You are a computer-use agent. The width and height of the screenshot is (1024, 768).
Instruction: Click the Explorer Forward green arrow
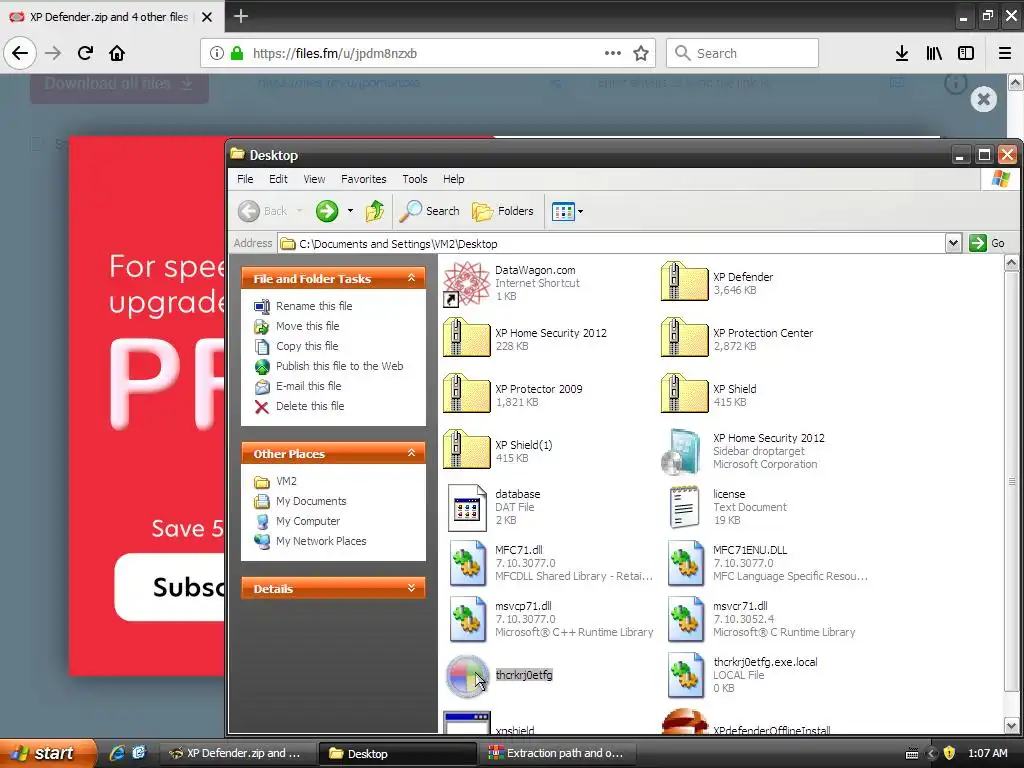coord(327,211)
